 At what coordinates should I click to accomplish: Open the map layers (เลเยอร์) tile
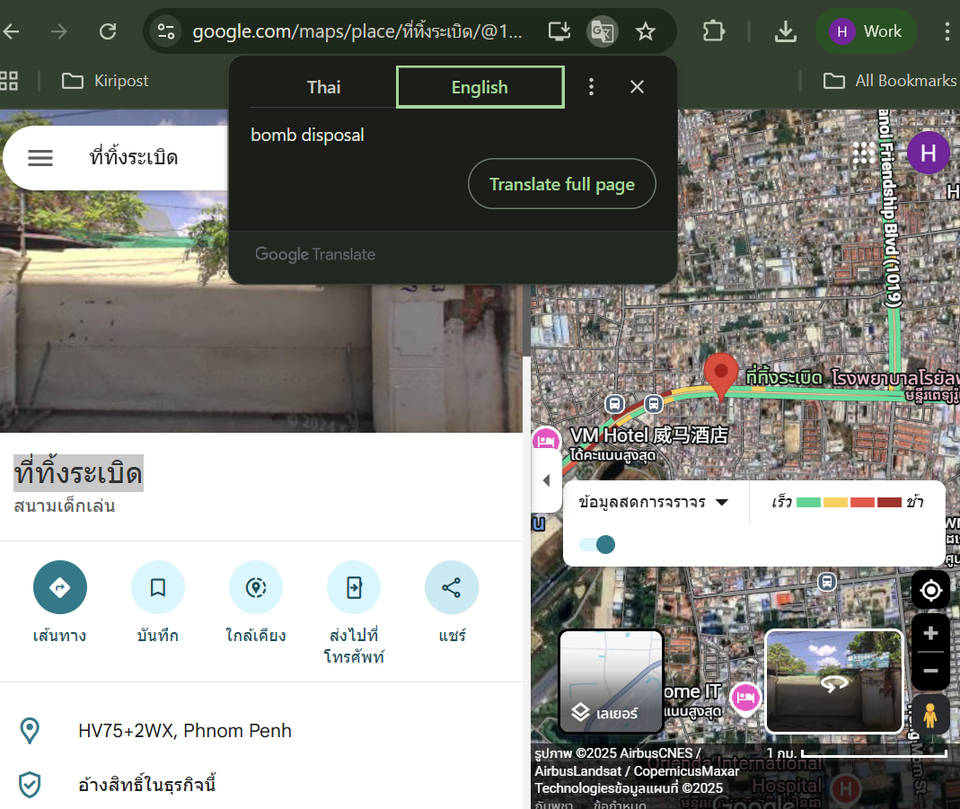(x=610, y=681)
